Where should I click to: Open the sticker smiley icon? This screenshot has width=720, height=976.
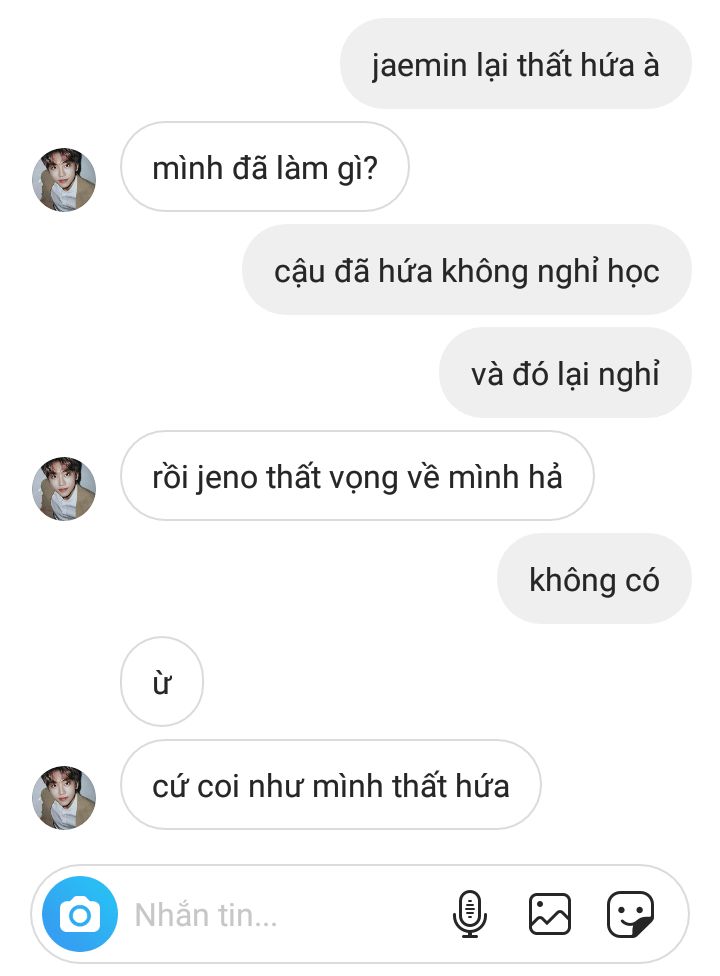(x=630, y=914)
